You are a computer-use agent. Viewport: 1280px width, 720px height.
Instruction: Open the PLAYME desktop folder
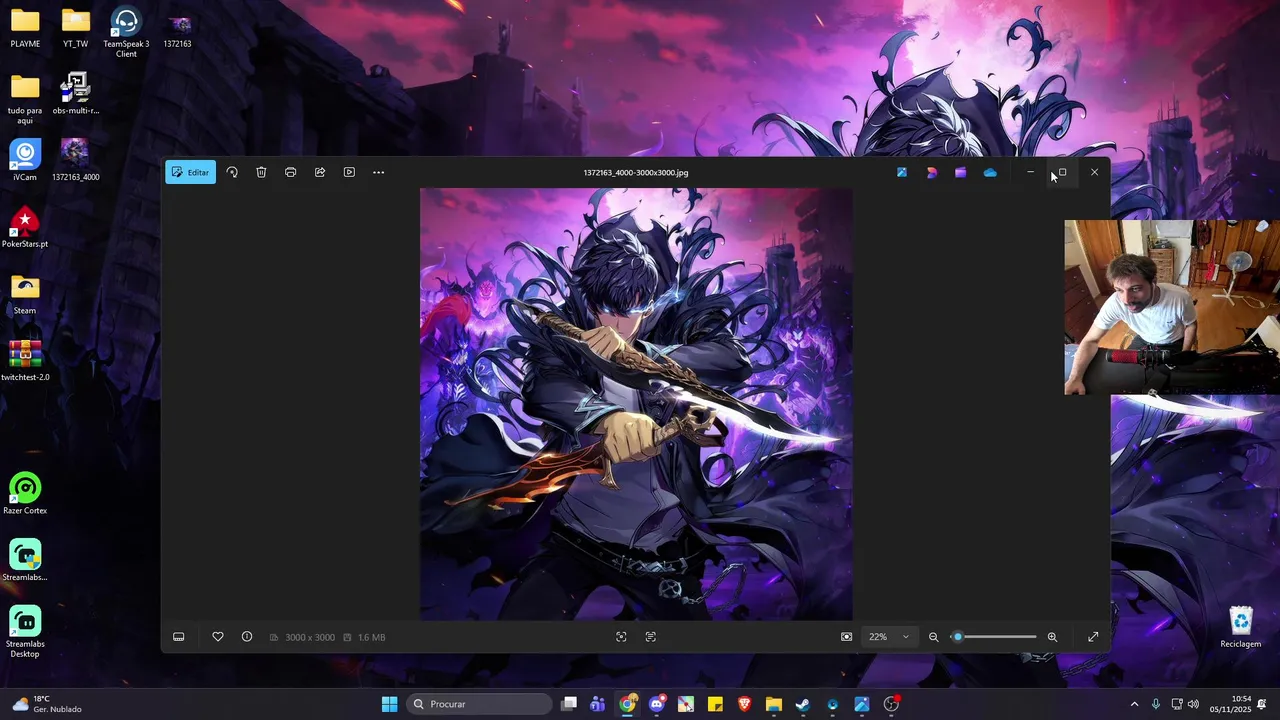click(25, 28)
